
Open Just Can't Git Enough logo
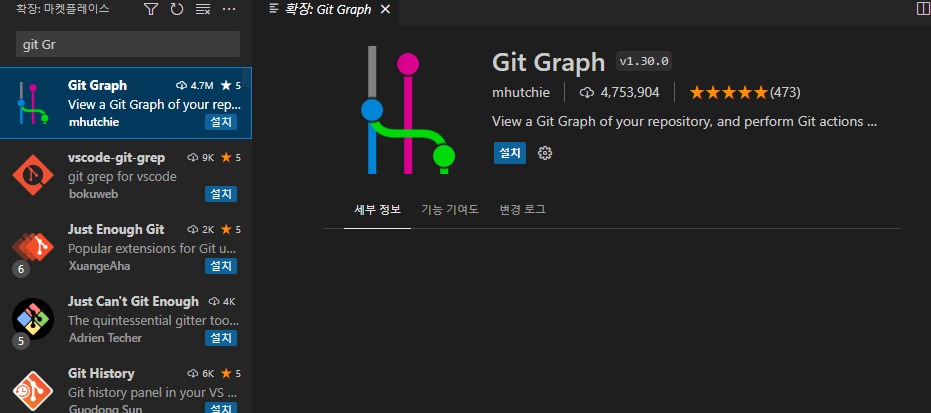[x=33, y=319]
